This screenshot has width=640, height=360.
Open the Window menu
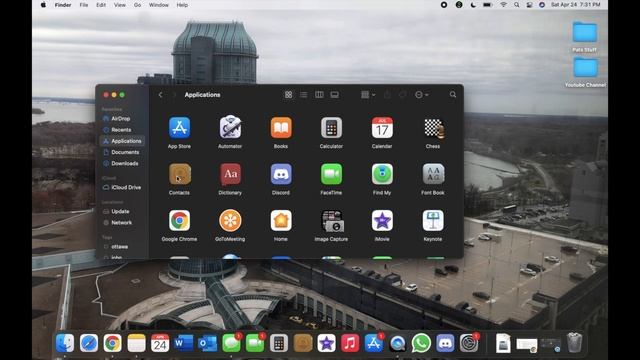(159, 5)
